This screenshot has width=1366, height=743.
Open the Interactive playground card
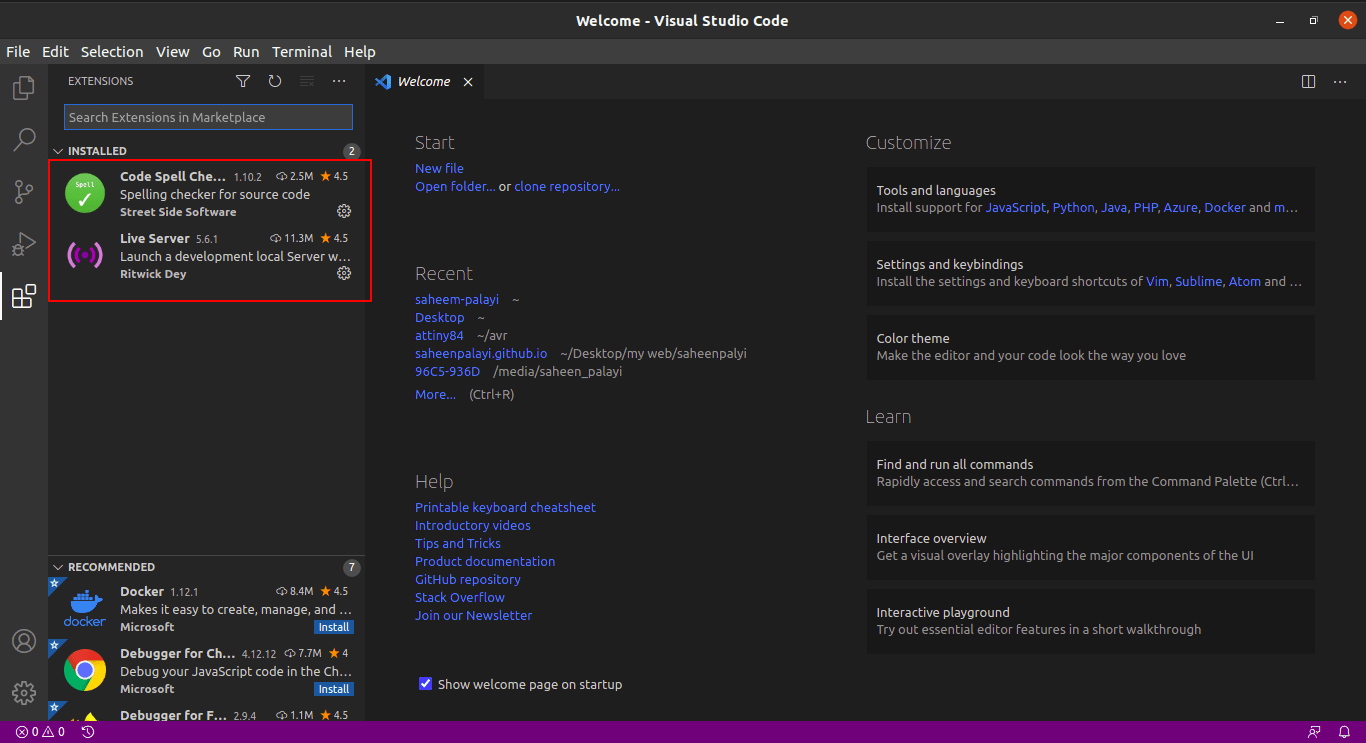(1091, 621)
